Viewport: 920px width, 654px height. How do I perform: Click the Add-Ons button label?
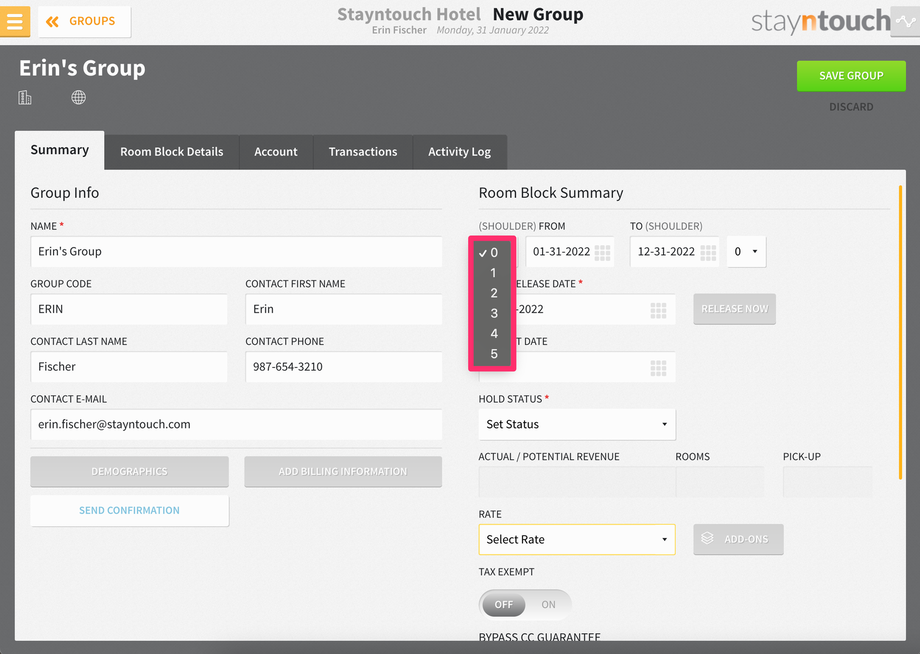pos(746,540)
